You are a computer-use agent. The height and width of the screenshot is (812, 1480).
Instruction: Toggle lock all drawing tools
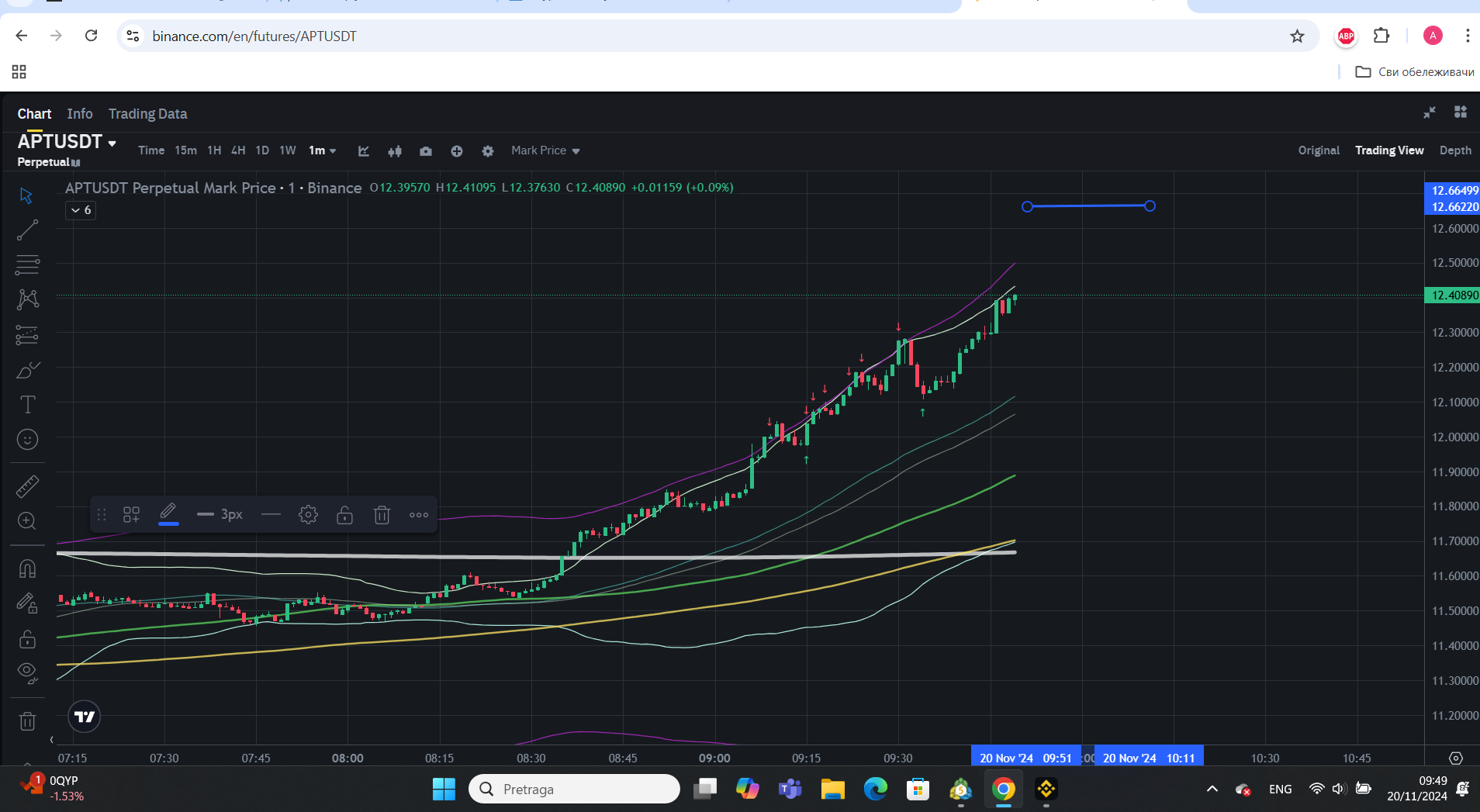[x=27, y=638]
